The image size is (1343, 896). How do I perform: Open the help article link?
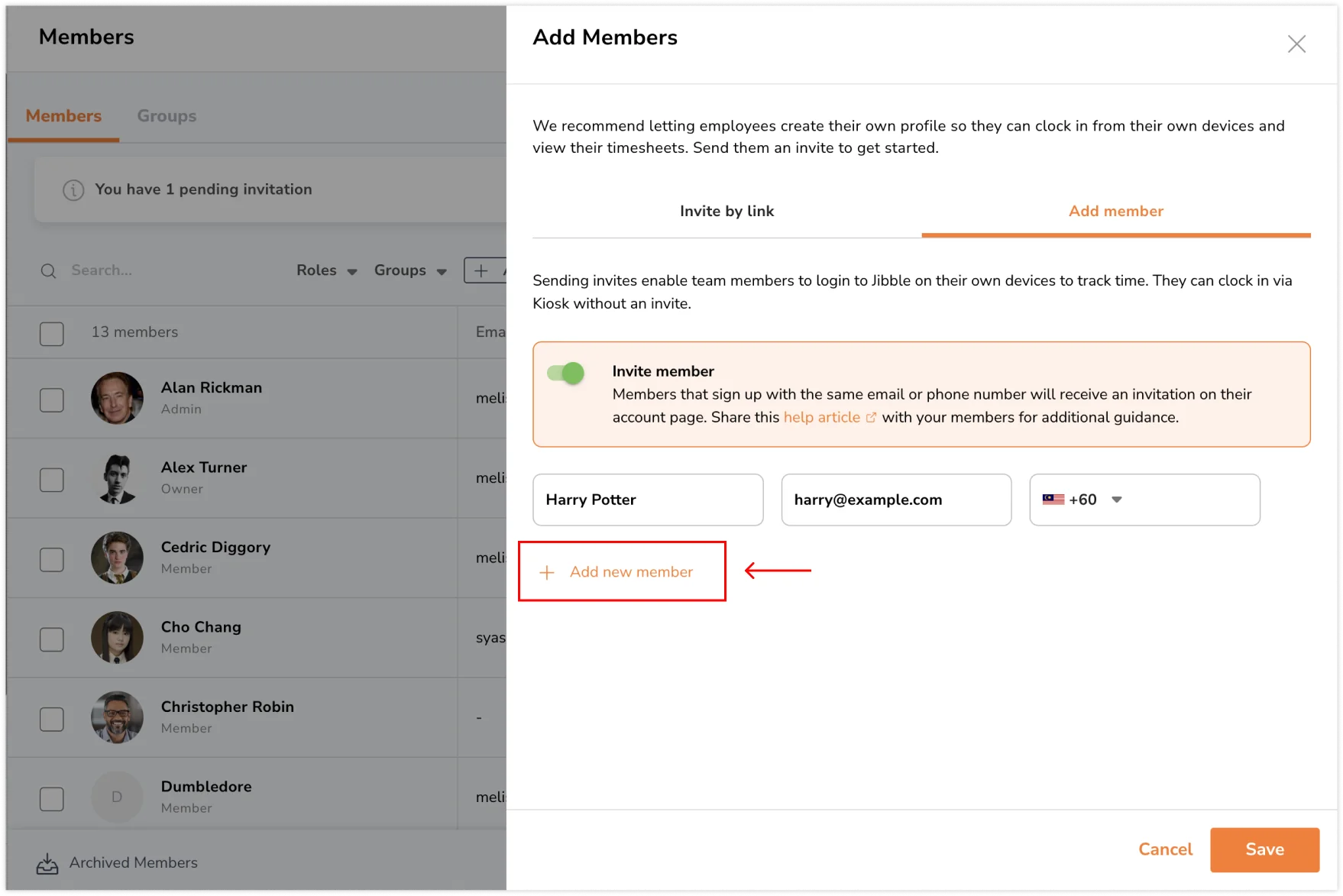pos(822,418)
